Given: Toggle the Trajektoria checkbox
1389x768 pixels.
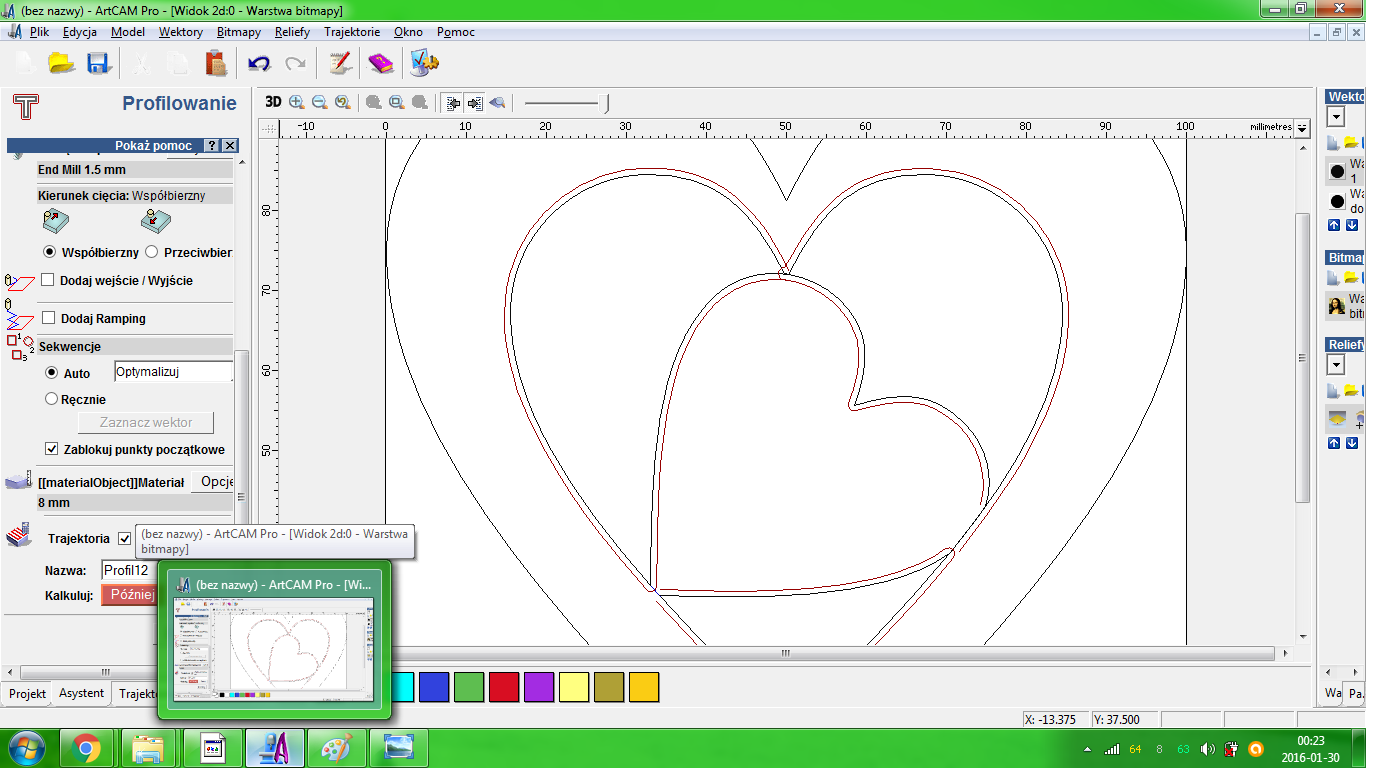Looking at the screenshot, I should (124, 538).
